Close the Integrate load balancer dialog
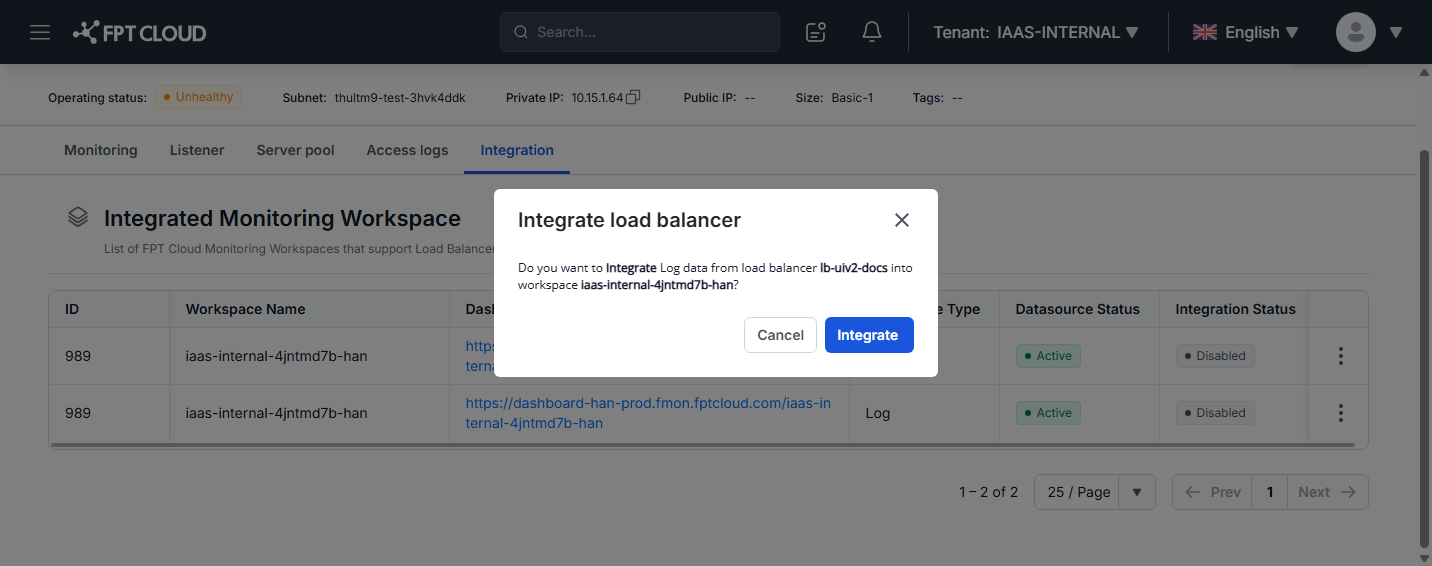This screenshot has height=566, width=1432. [x=902, y=220]
